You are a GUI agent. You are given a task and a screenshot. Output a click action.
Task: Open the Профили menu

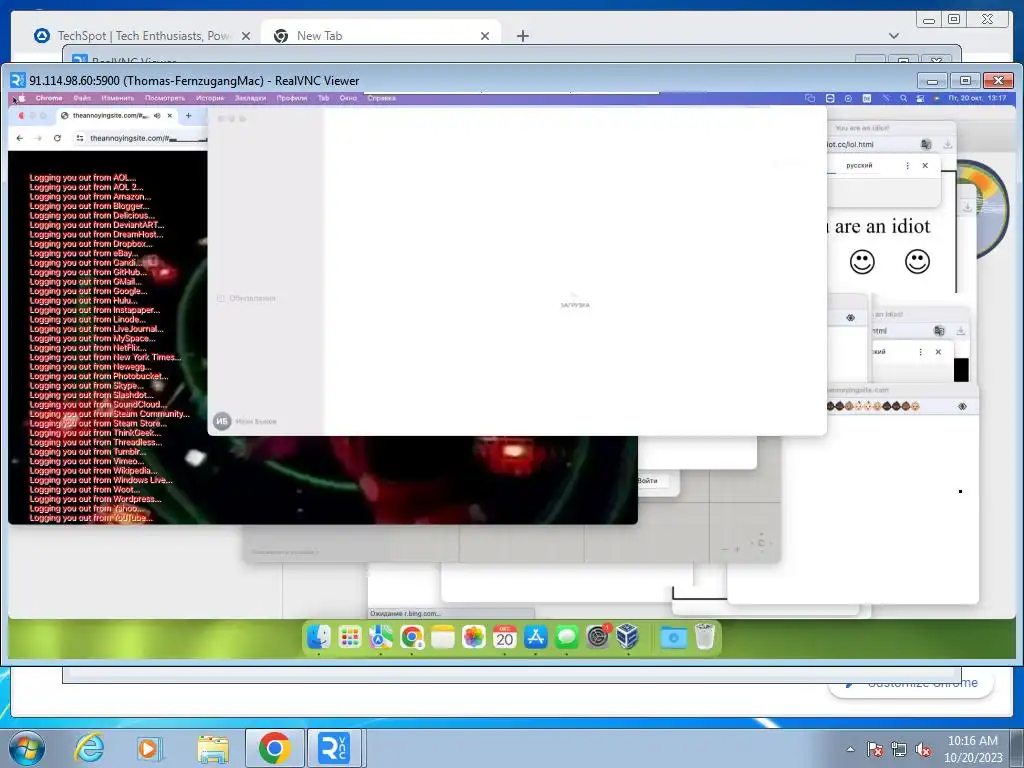click(291, 98)
